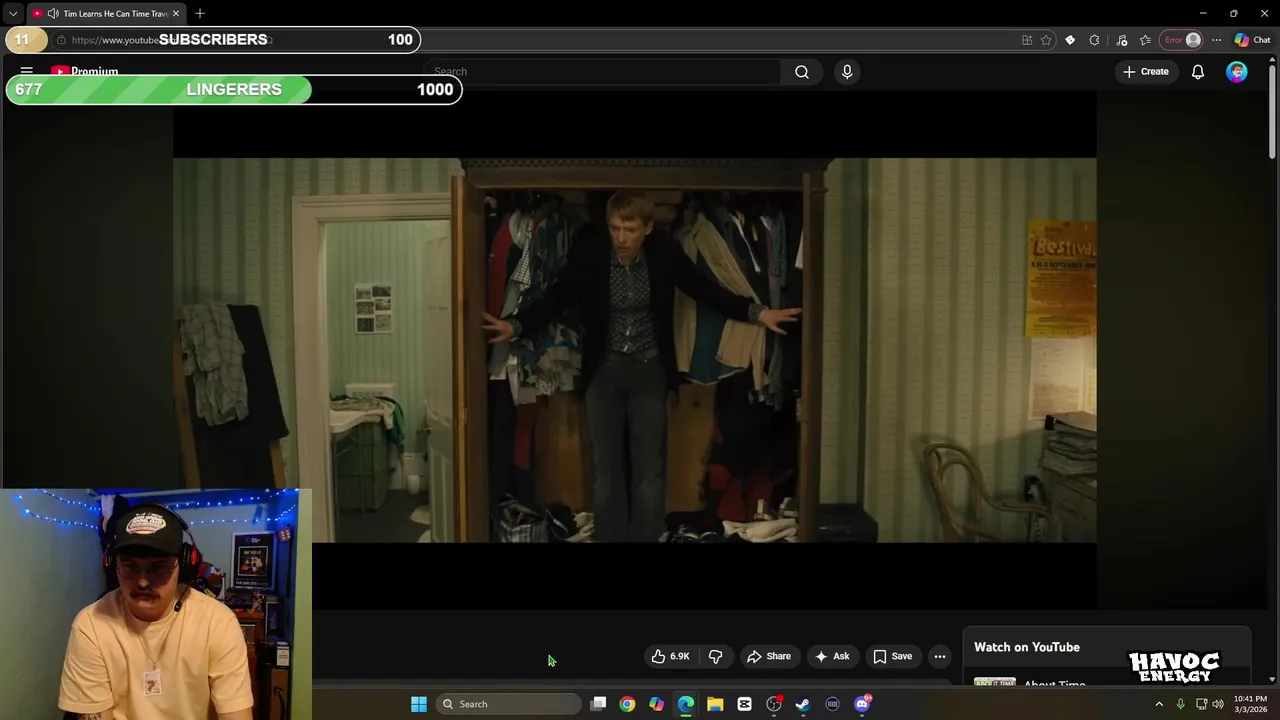Share the video

point(769,656)
